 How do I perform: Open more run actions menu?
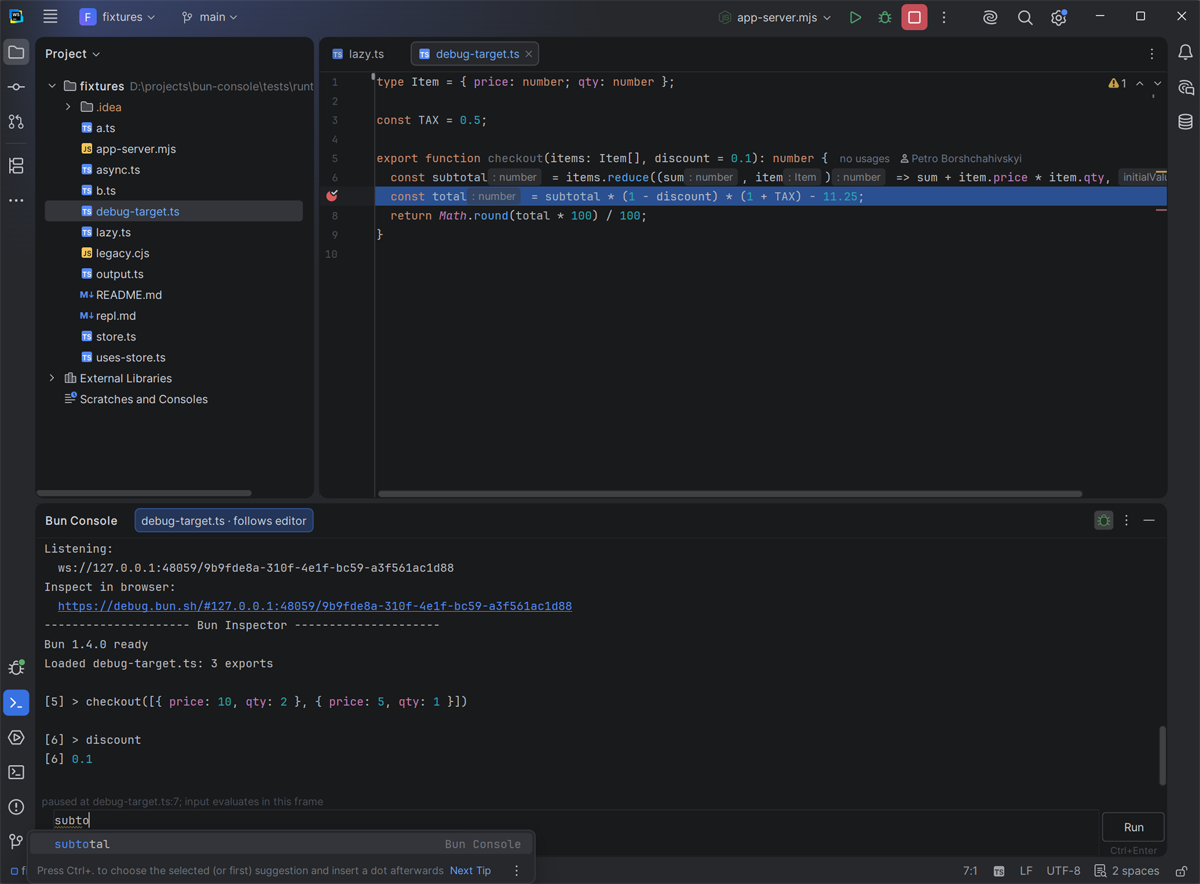(944, 17)
